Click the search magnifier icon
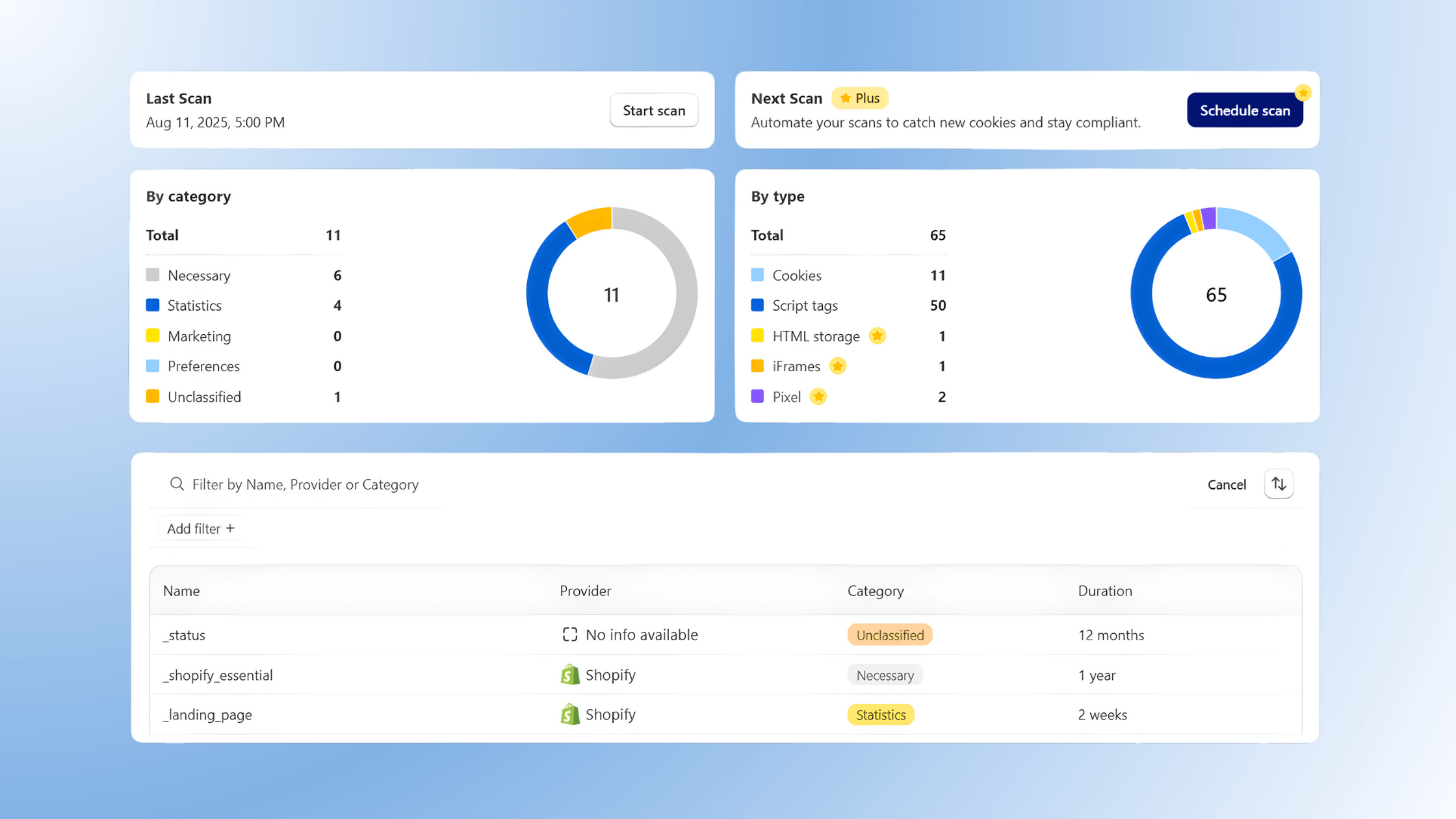The image size is (1456, 819). (177, 484)
